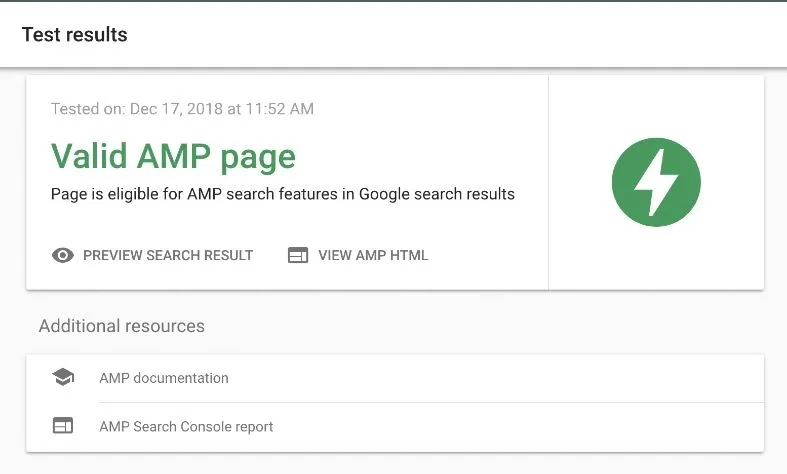This screenshot has width=787, height=474.
Task: Open the AMP documentation link
Action: click(x=164, y=378)
